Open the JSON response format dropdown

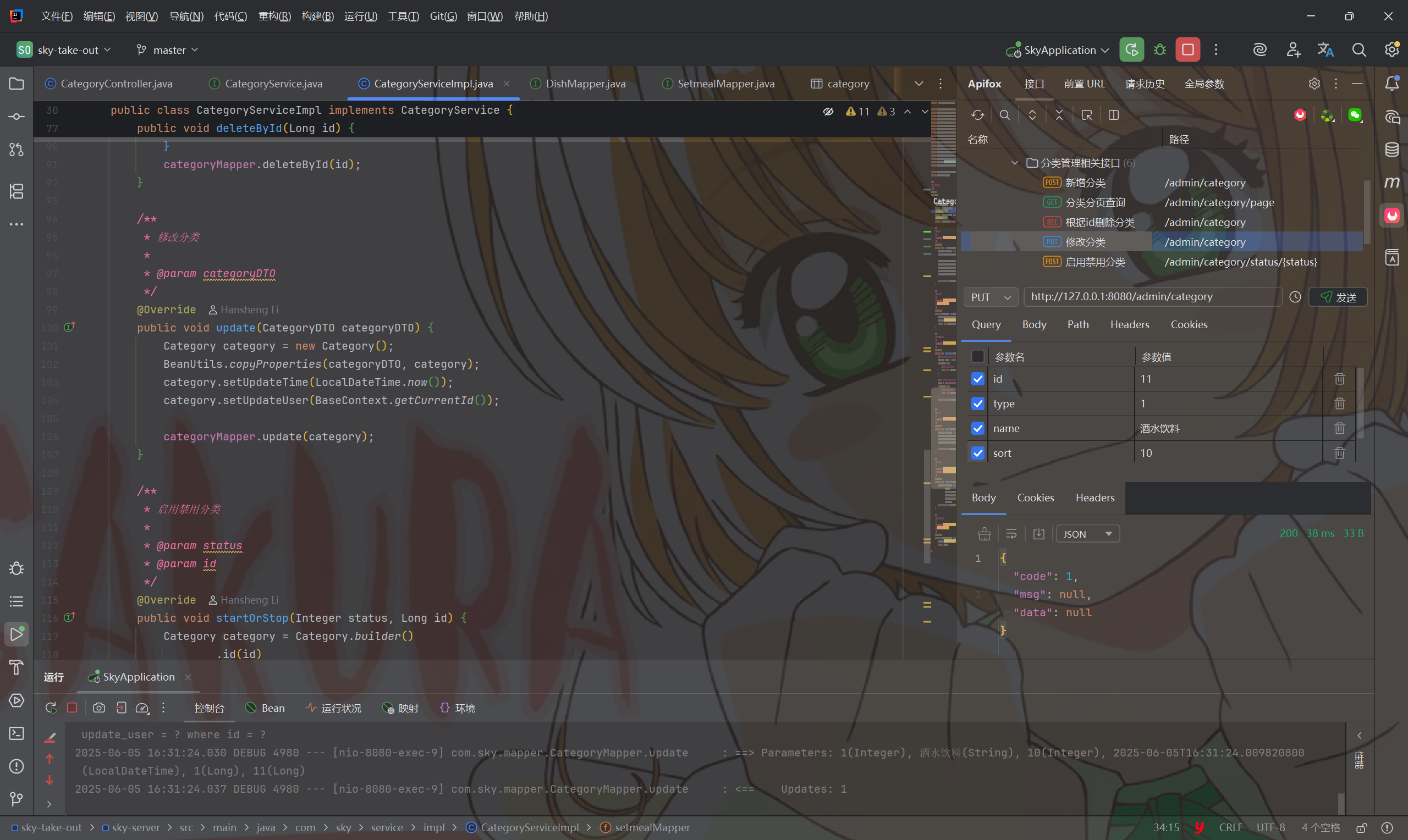[x=1087, y=534]
